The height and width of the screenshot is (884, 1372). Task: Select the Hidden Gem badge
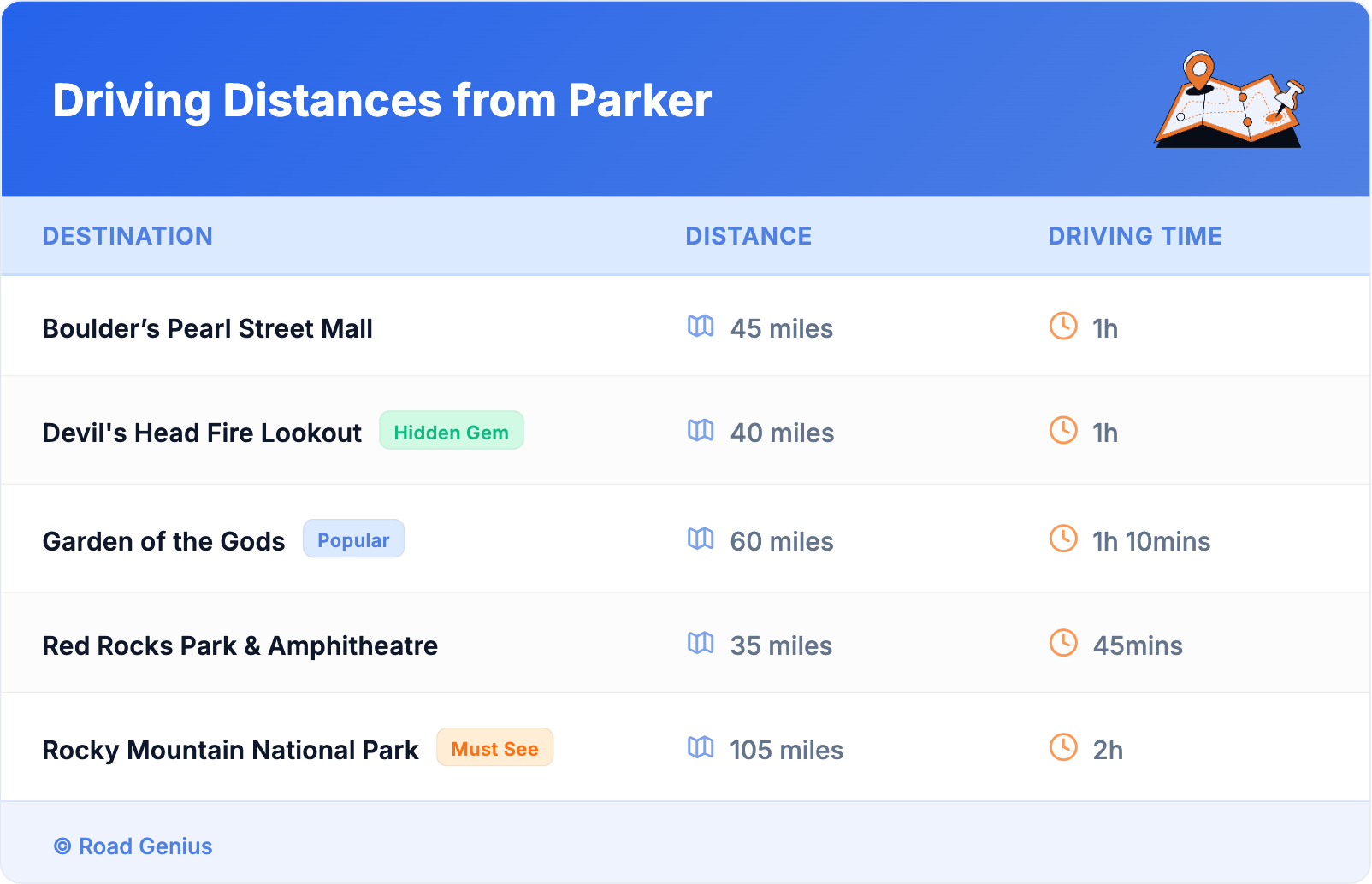451,432
